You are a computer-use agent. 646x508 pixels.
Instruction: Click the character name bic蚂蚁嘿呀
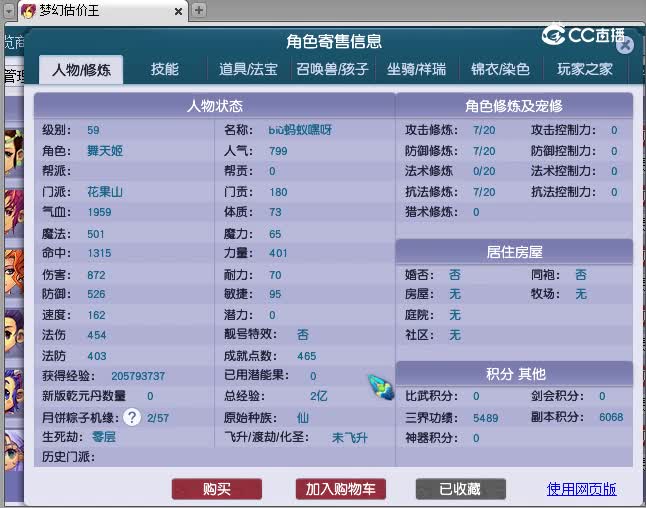coord(300,130)
